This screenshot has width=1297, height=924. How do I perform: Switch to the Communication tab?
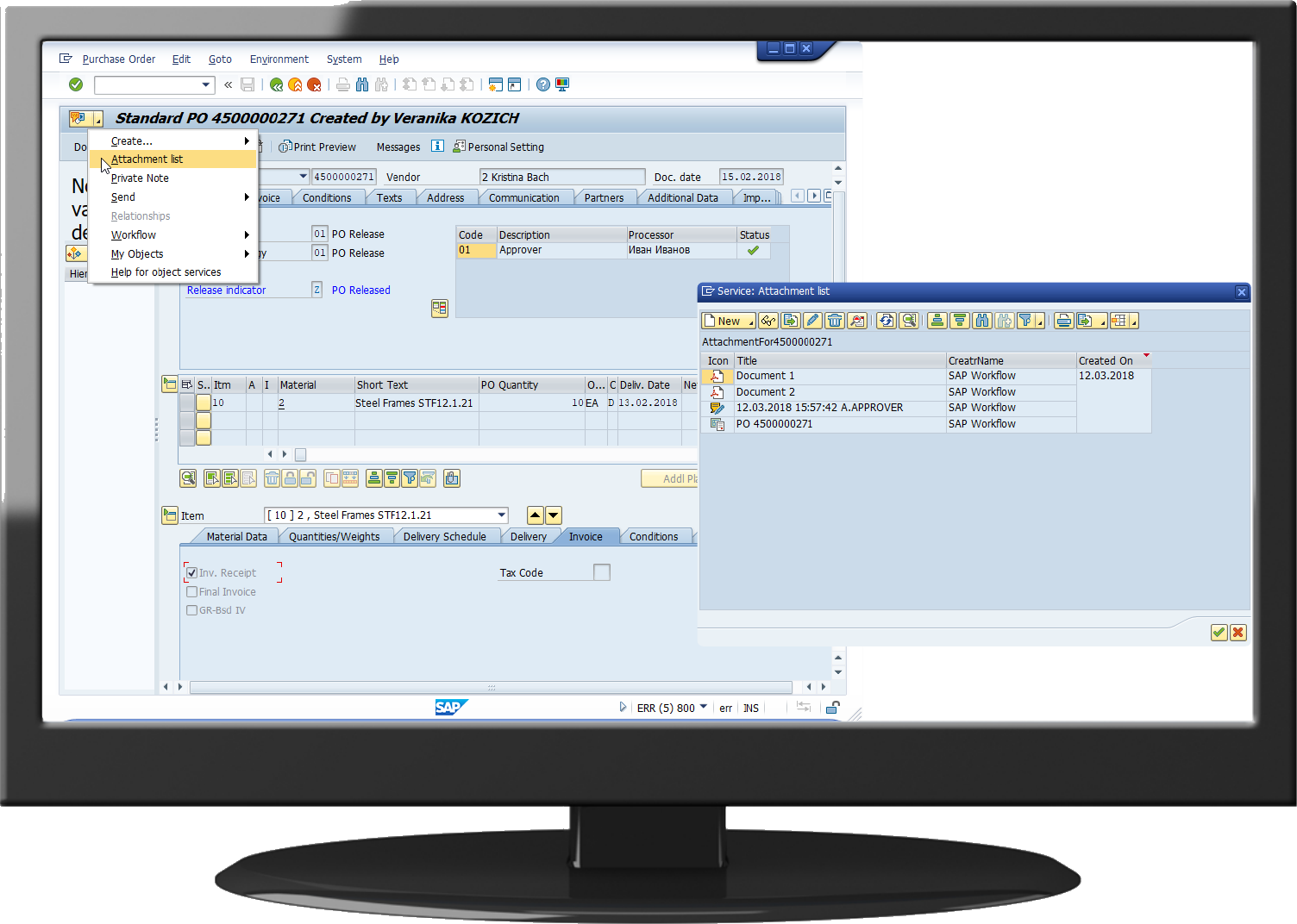coord(523,197)
